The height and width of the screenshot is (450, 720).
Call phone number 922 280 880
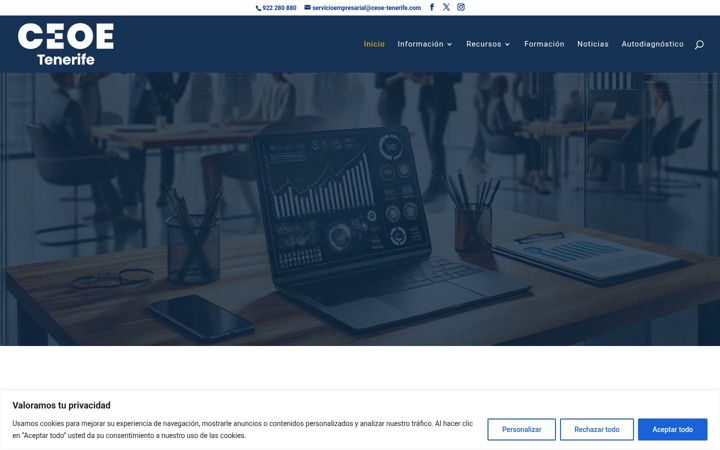[279, 8]
